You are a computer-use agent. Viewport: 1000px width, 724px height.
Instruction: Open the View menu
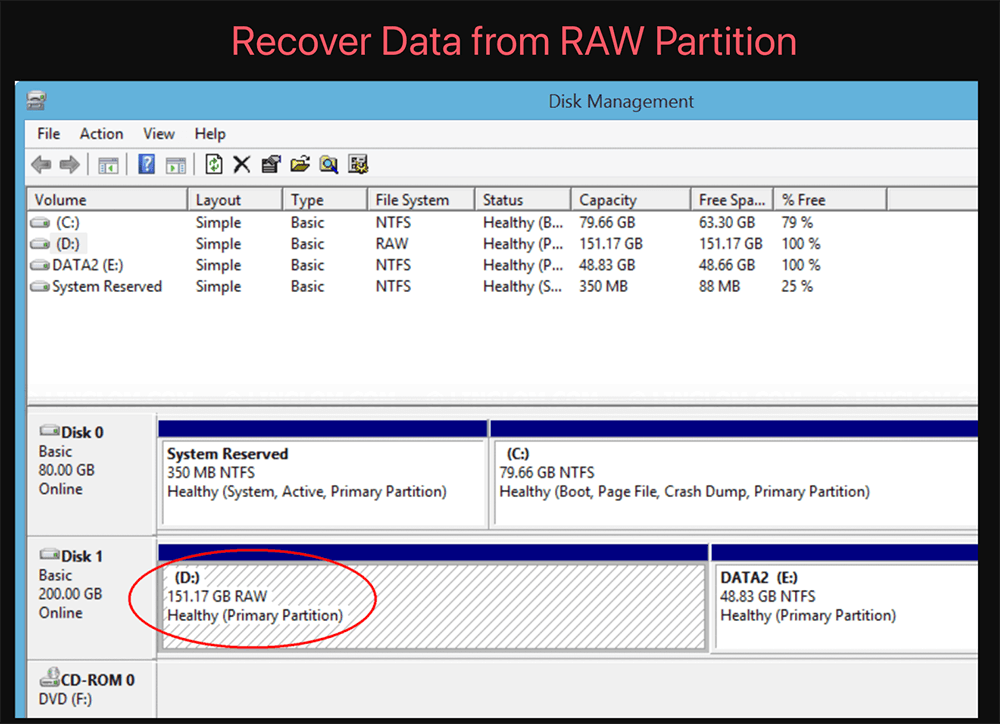pos(159,133)
